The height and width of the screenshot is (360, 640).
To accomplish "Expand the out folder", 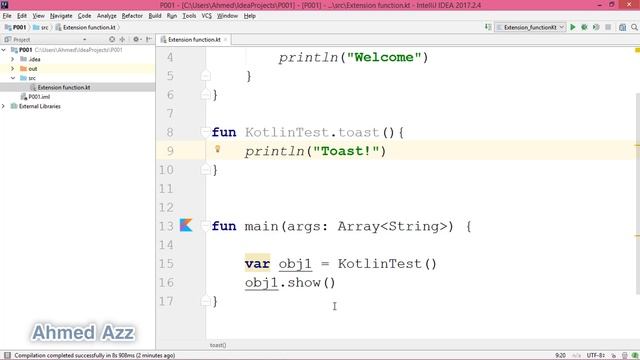I will [x=13, y=69].
